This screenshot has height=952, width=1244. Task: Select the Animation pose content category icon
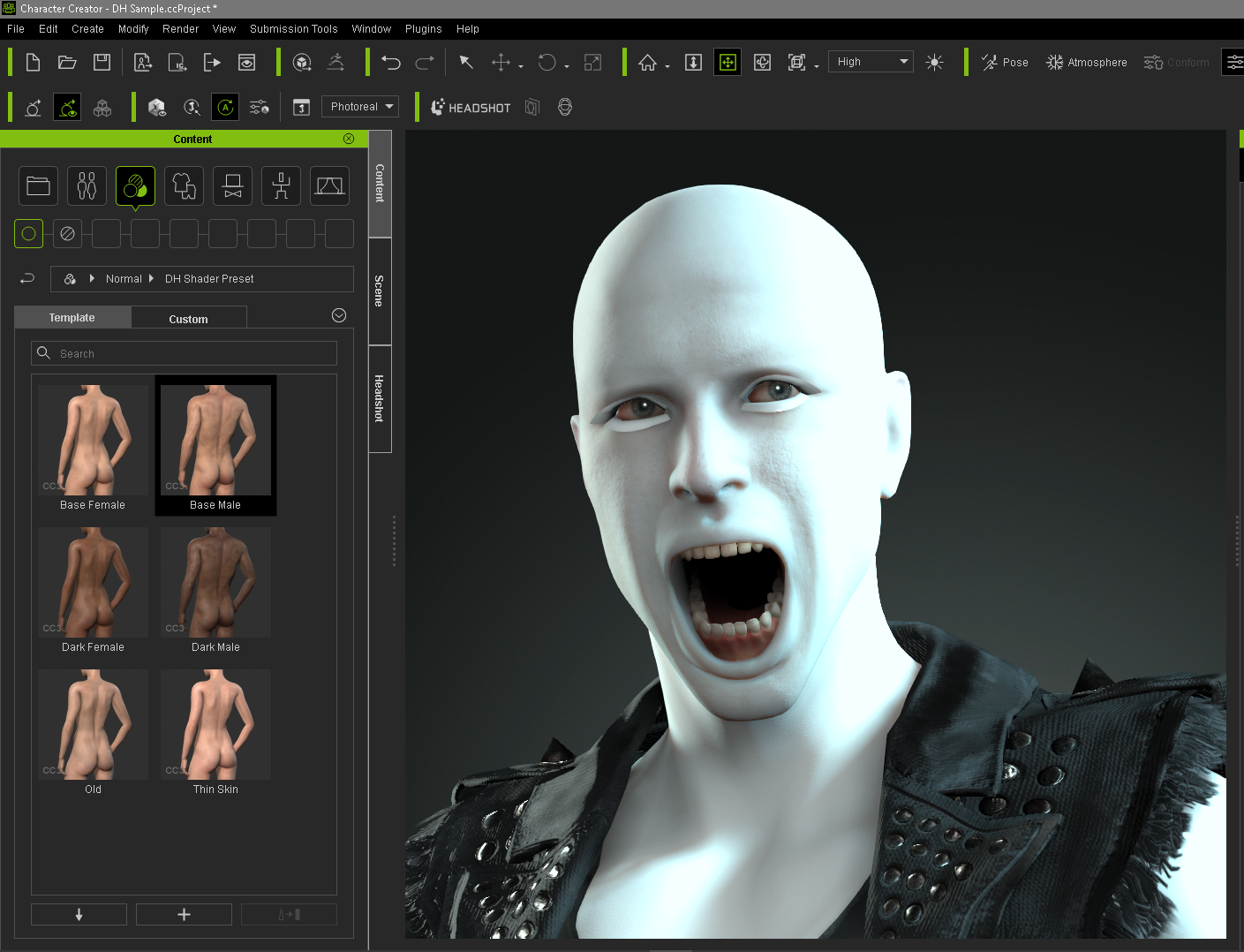click(x=281, y=185)
